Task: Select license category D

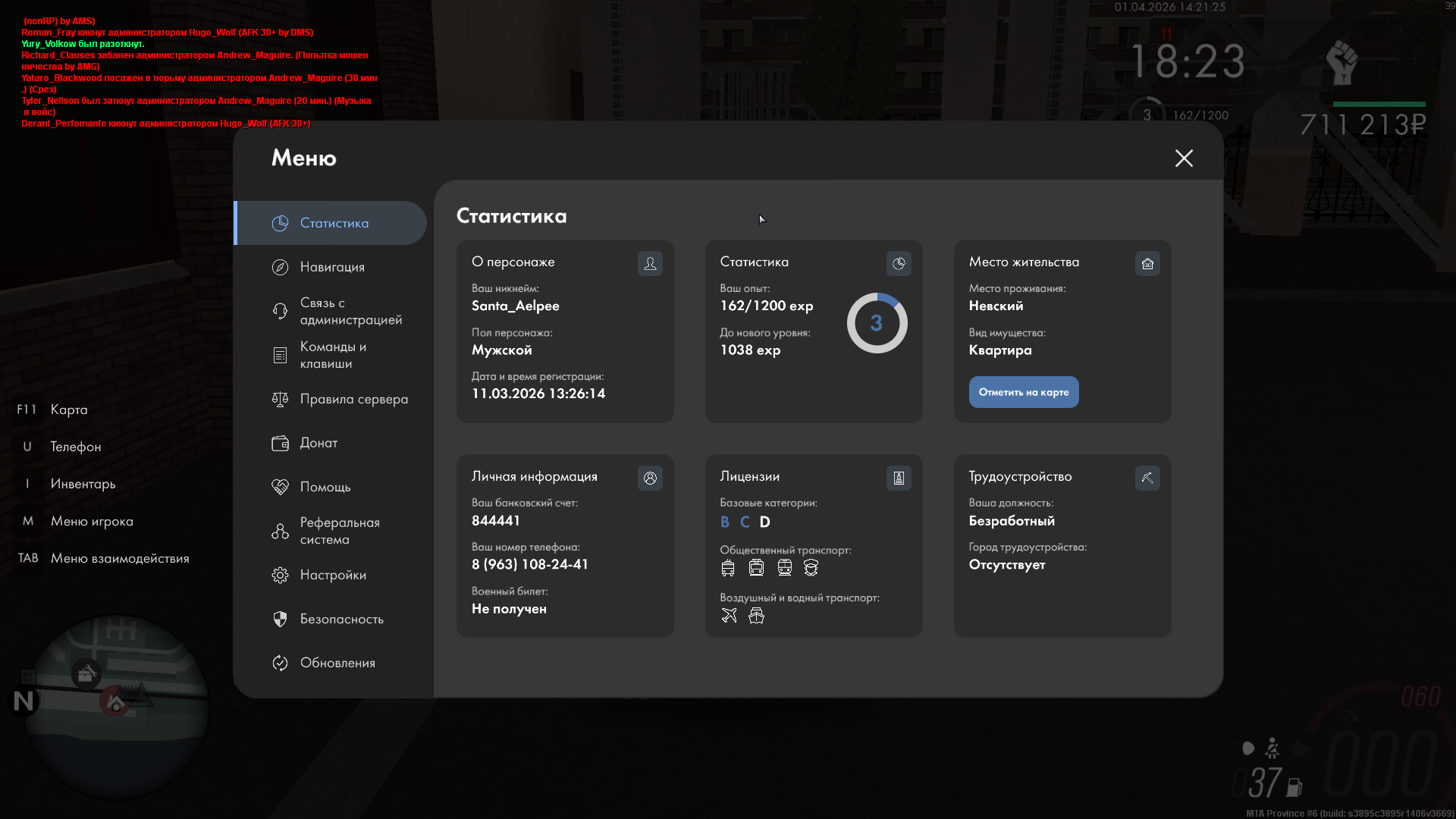Action: pos(764,522)
